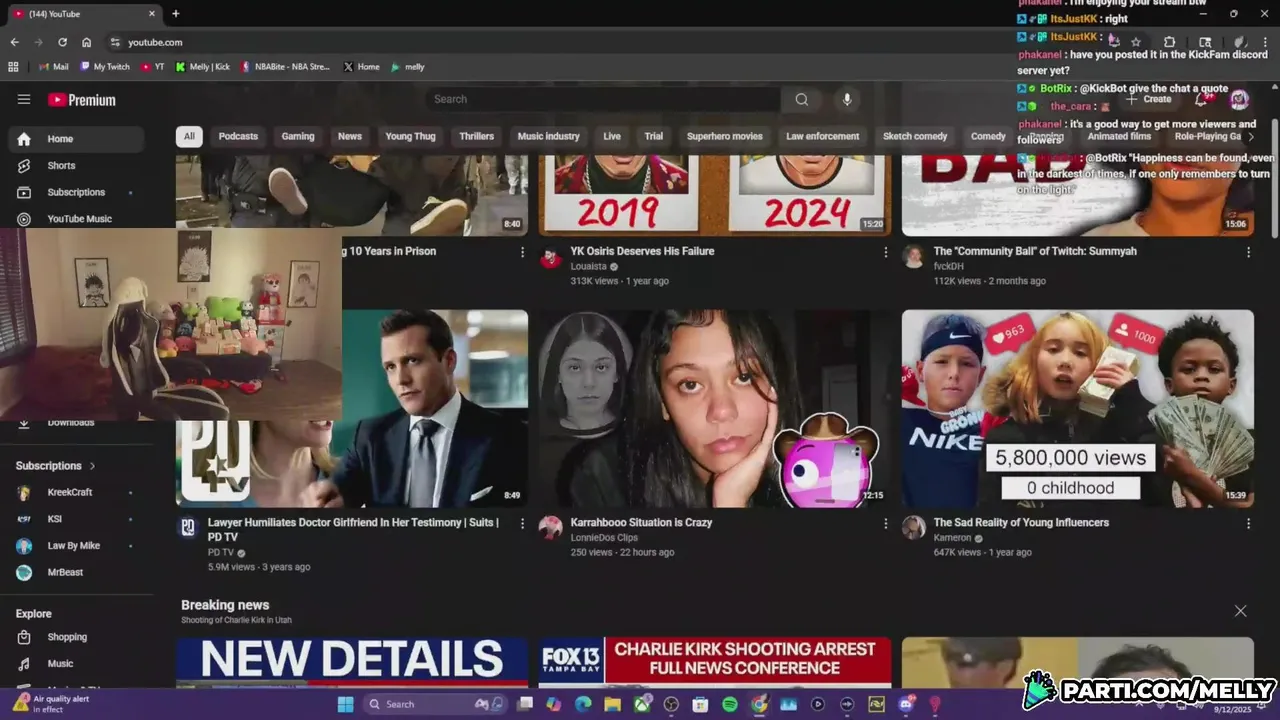
Task: Open the Kameron channel name link
Action: (x=952, y=538)
